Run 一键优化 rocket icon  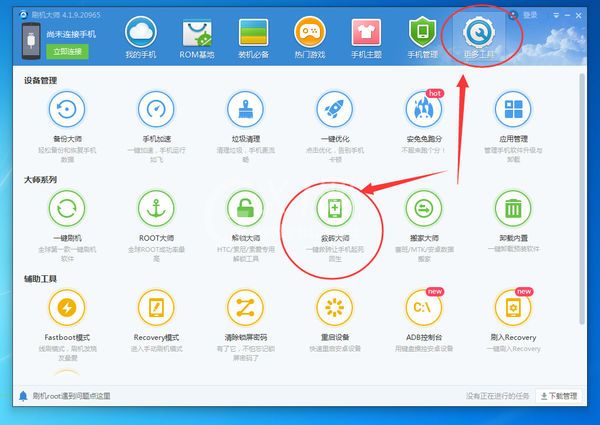(x=335, y=109)
